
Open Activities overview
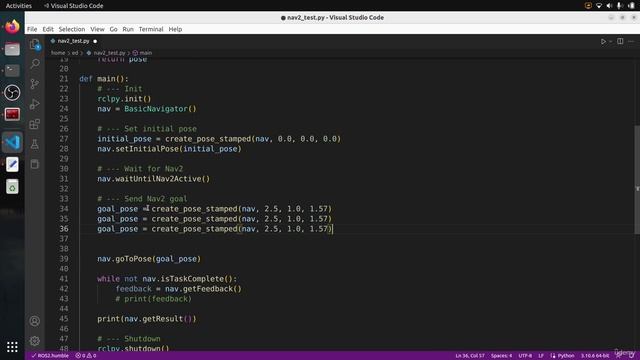19,6
